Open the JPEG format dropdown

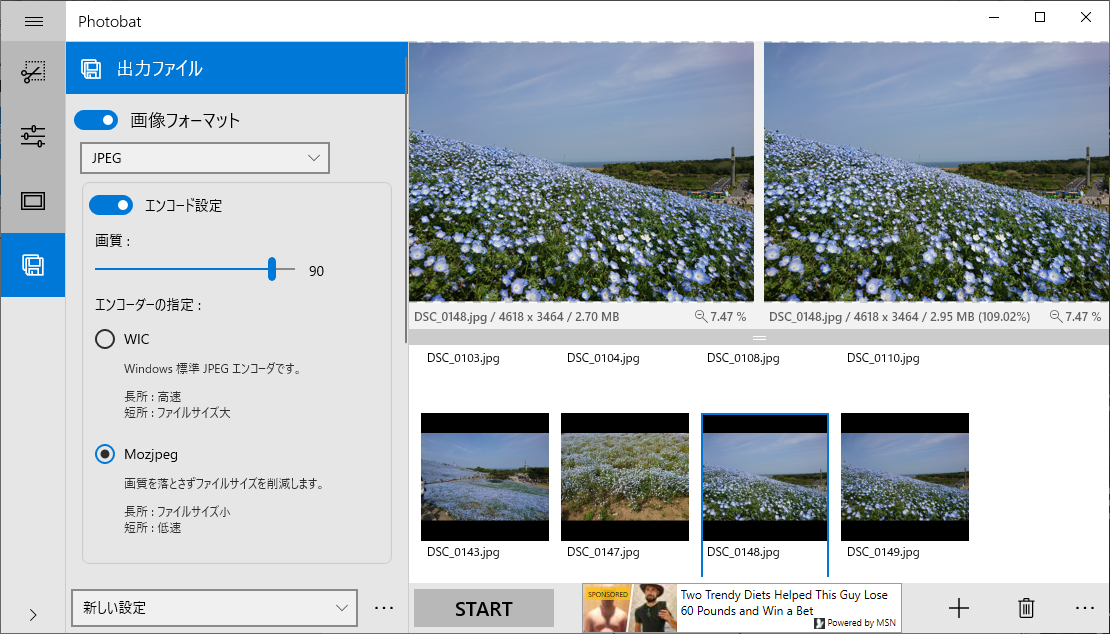pos(204,158)
